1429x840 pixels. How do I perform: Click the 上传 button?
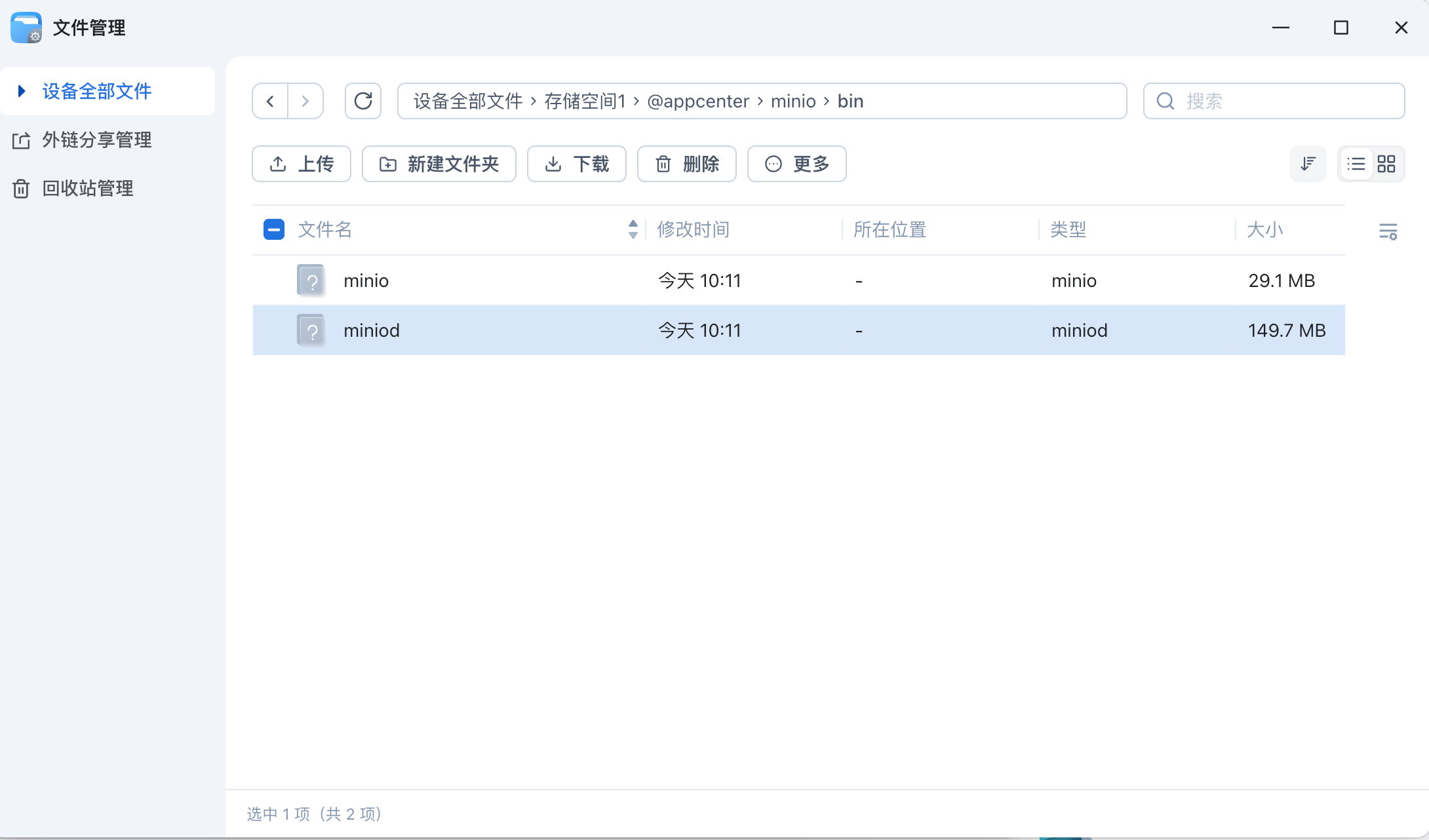point(302,164)
